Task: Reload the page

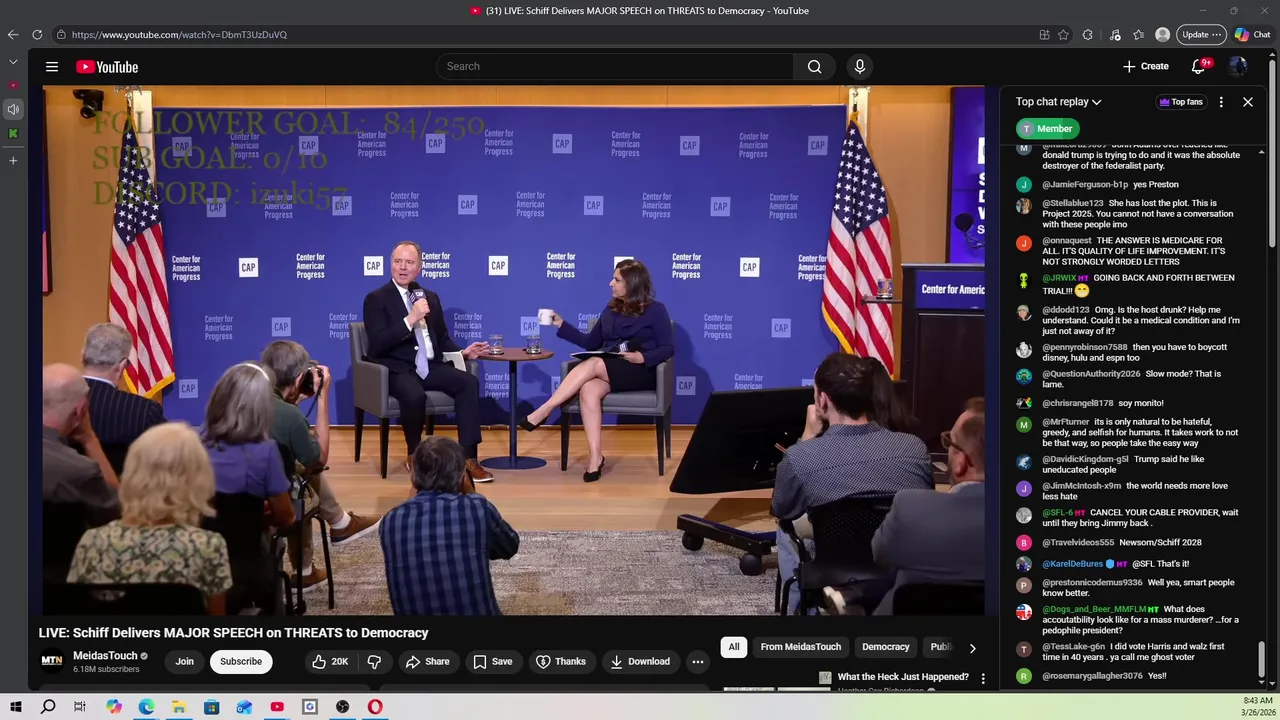Action: point(37,35)
